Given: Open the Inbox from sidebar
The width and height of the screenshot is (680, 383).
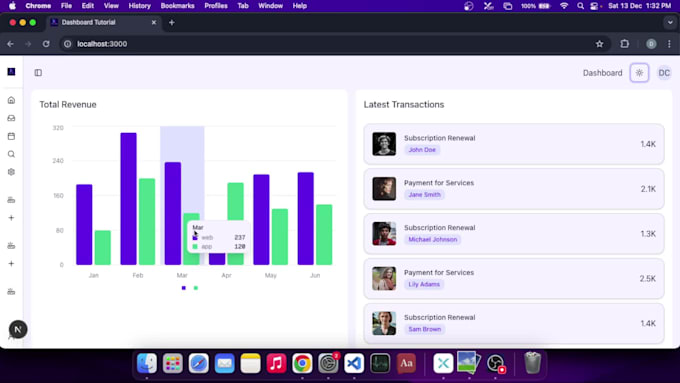Looking at the screenshot, I should click(x=11, y=118).
